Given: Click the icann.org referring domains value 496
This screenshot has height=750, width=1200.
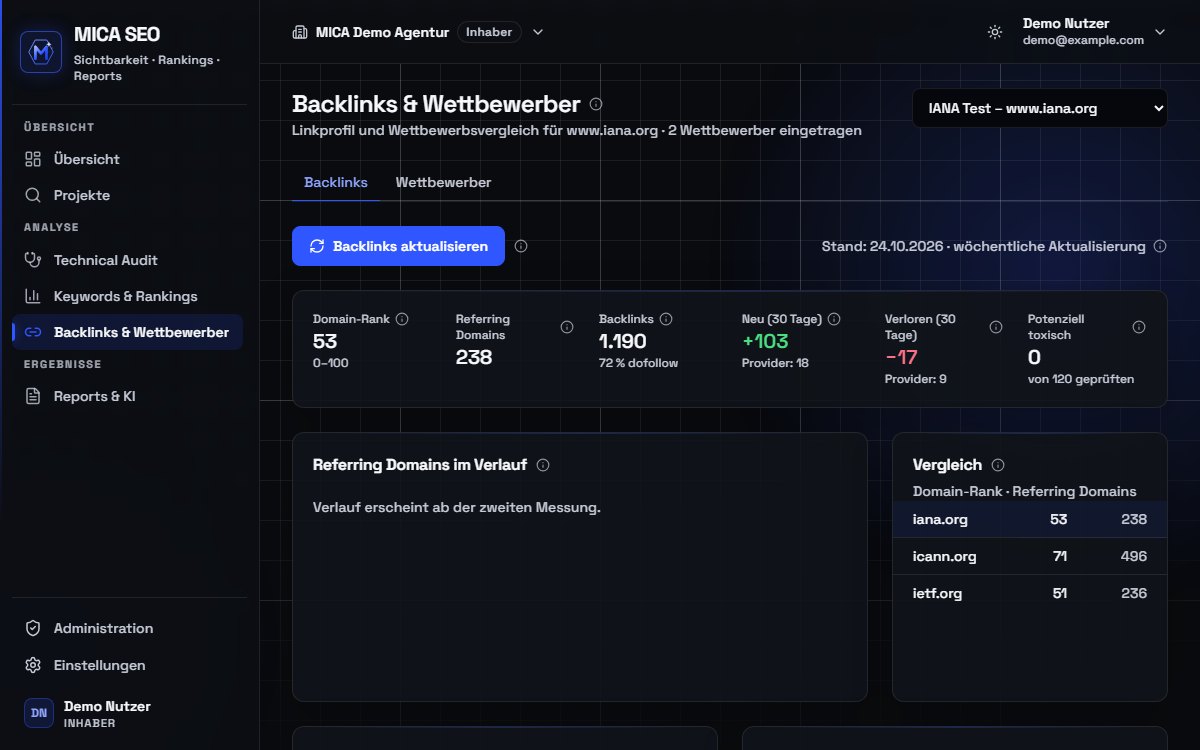Looking at the screenshot, I should (1134, 556).
